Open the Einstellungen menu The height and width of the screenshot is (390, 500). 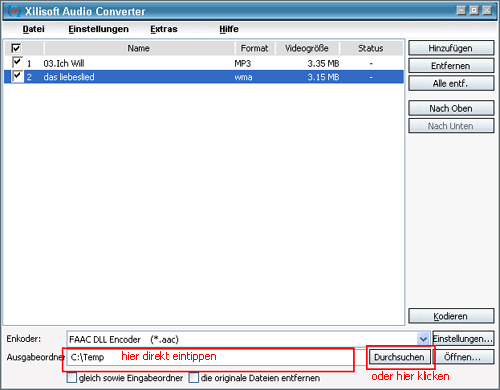click(98, 29)
